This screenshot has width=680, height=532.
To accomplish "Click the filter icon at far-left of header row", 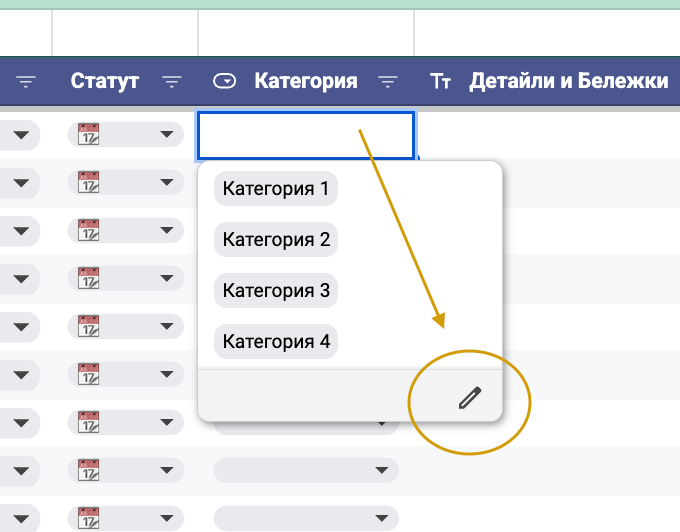I will tap(26, 82).
